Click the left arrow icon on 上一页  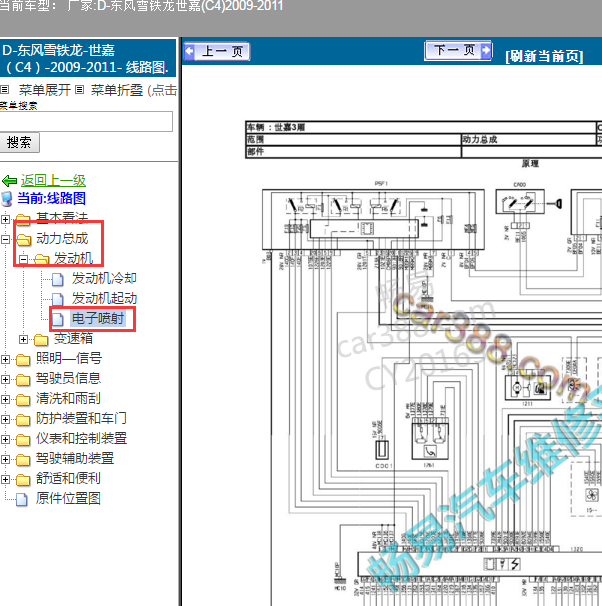pyautogui.click(x=190, y=51)
